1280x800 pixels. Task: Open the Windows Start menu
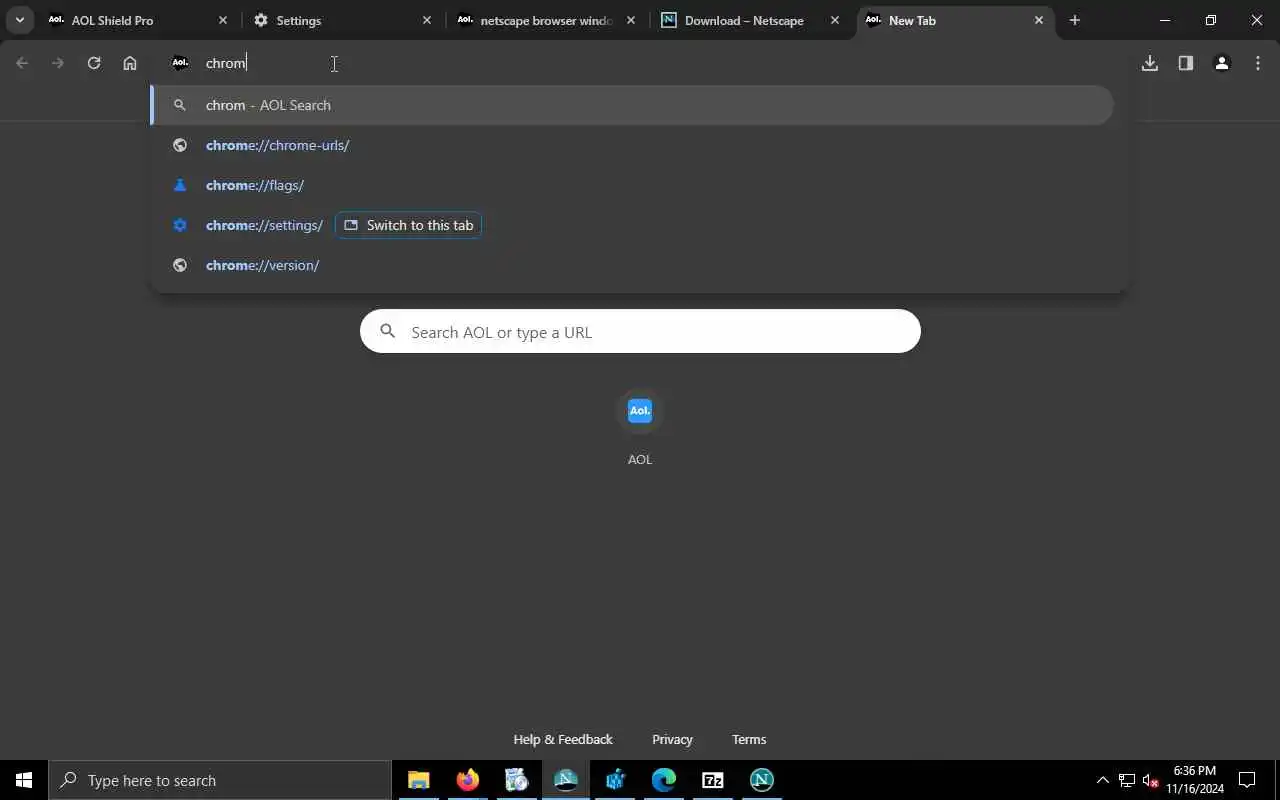24,780
